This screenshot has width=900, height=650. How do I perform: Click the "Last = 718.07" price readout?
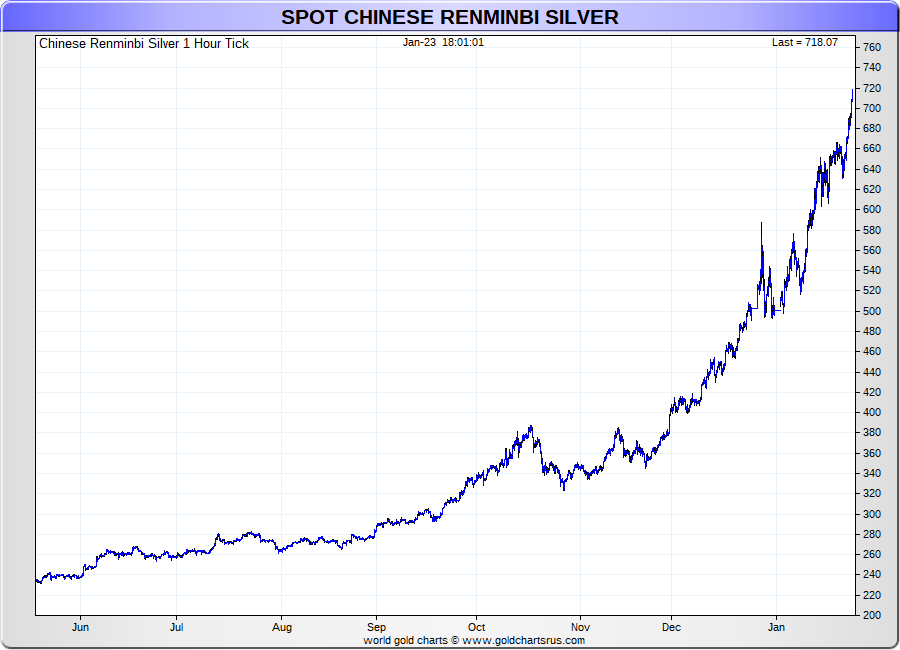[x=804, y=43]
